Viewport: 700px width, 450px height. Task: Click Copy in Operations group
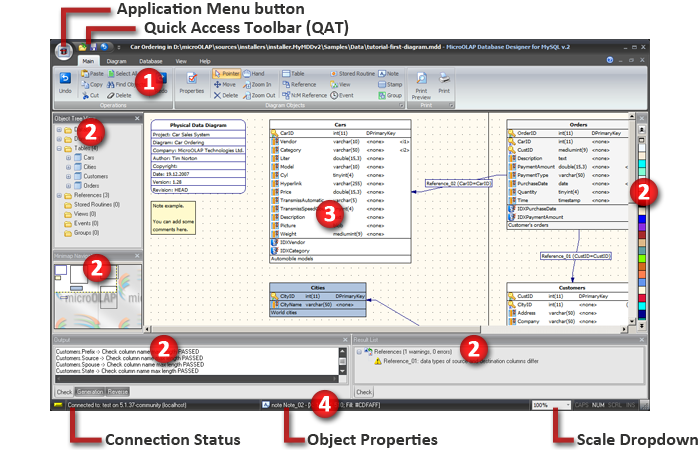[92, 84]
